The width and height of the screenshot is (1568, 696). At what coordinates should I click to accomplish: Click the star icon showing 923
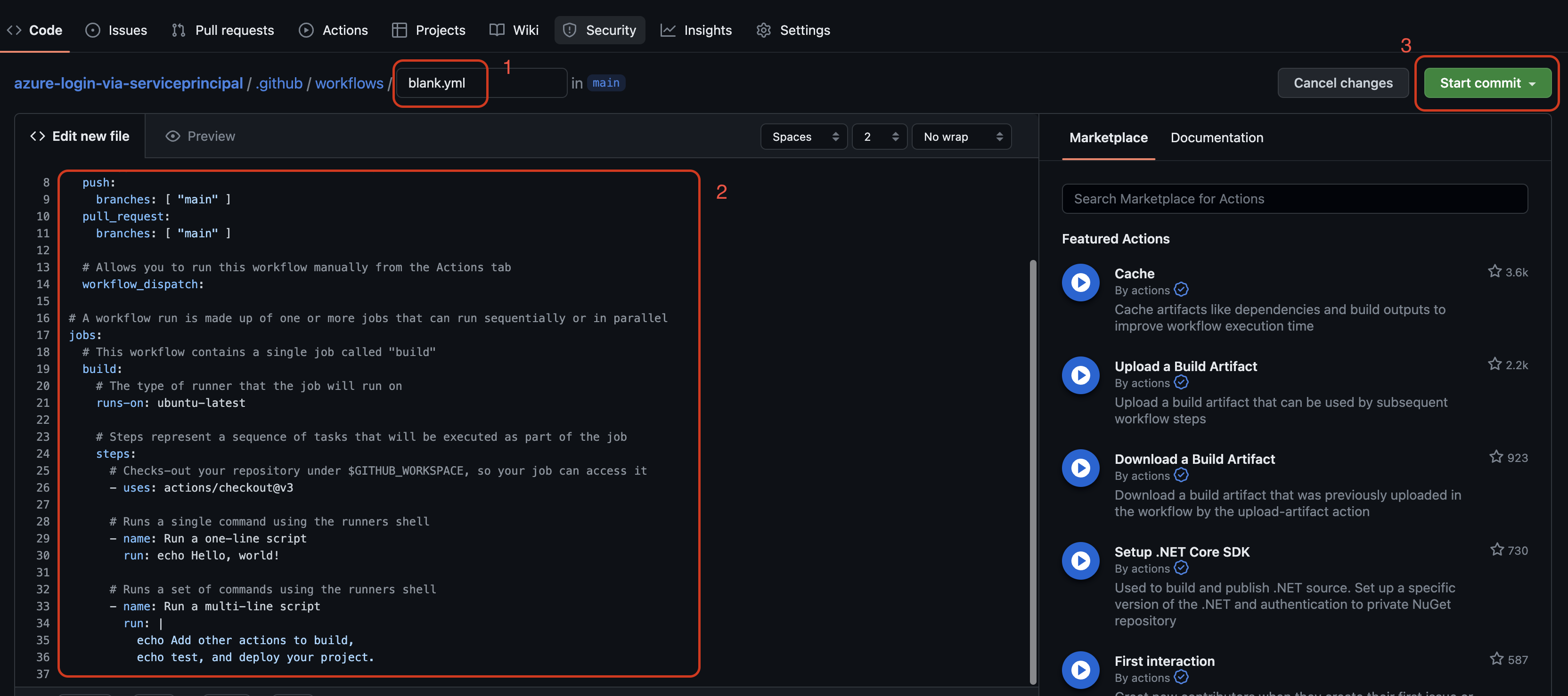1495,457
